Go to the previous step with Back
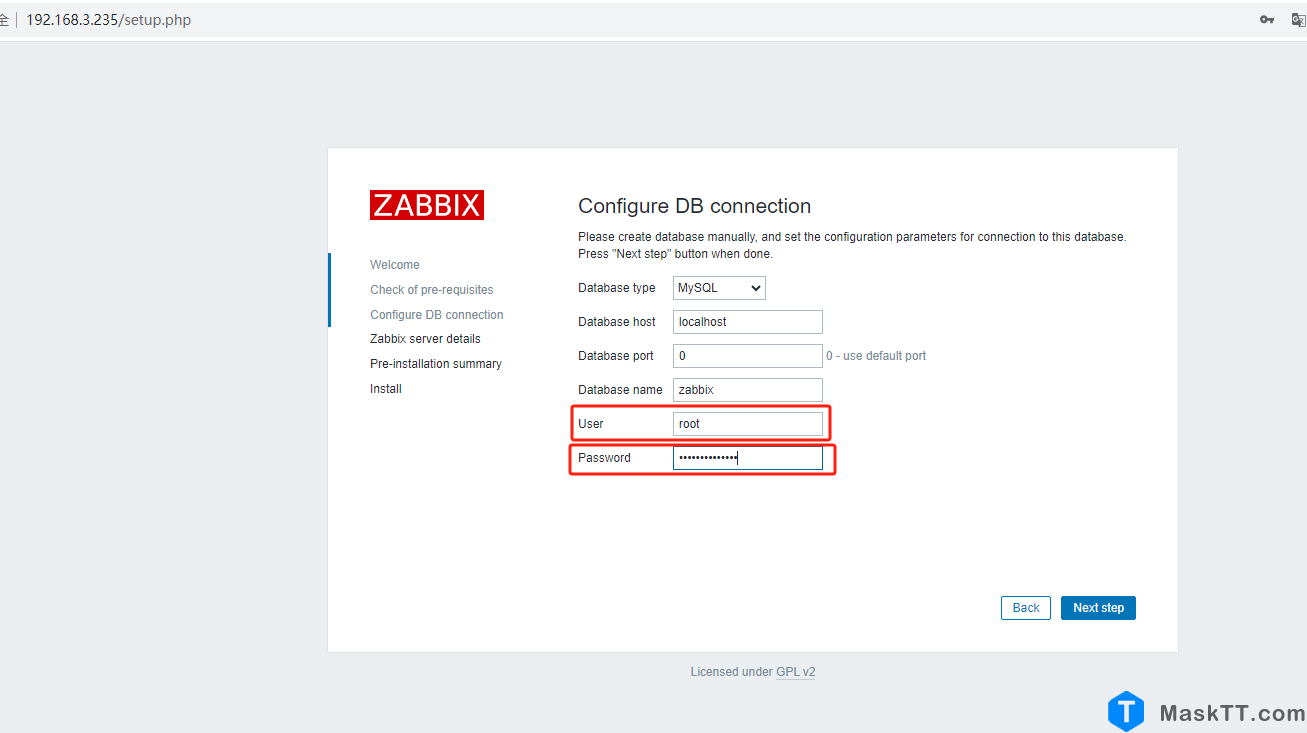Viewport: 1307px width, 733px height. pyautogui.click(x=1026, y=608)
